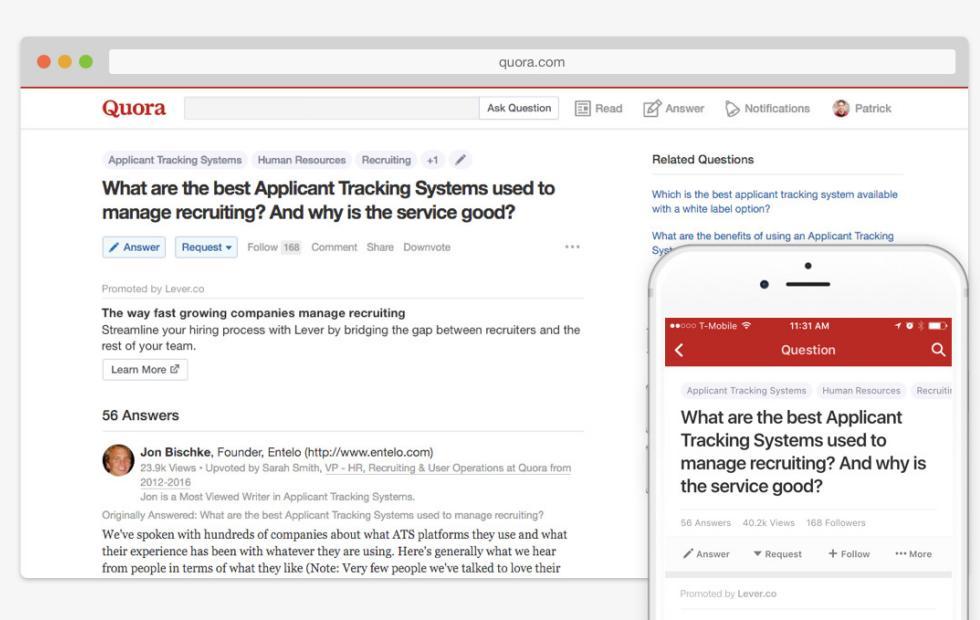Tap the Request dropdown on phone

click(x=778, y=554)
